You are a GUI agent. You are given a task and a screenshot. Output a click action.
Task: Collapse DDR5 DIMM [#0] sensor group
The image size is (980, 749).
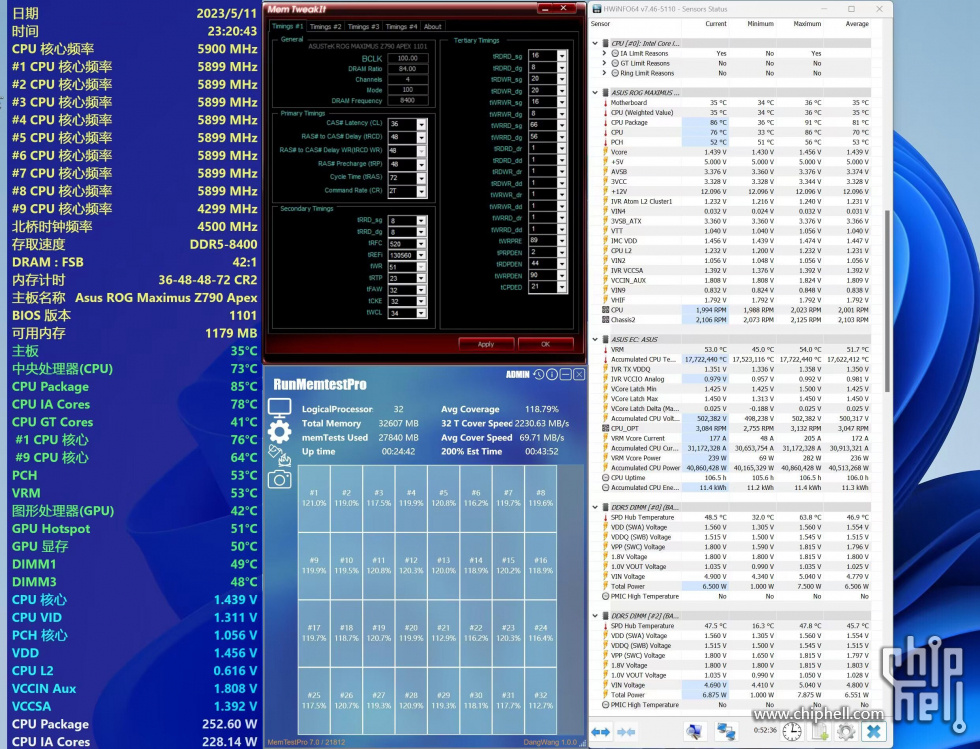click(595, 507)
